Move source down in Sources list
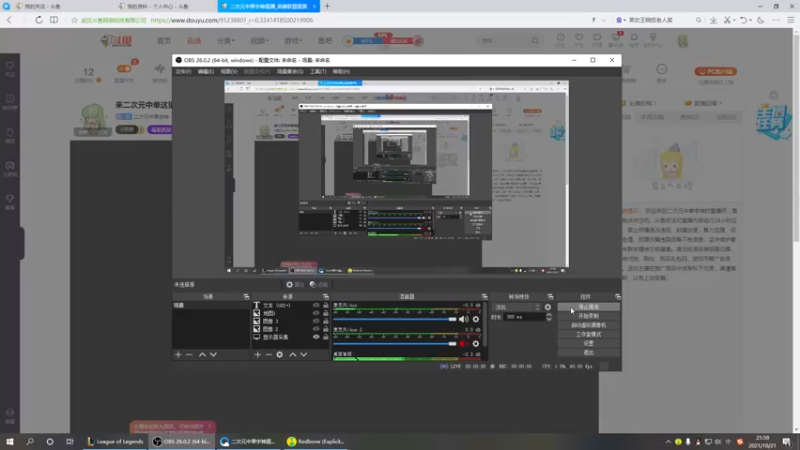The height and width of the screenshot is (450, 800). (x=304, y=355)
